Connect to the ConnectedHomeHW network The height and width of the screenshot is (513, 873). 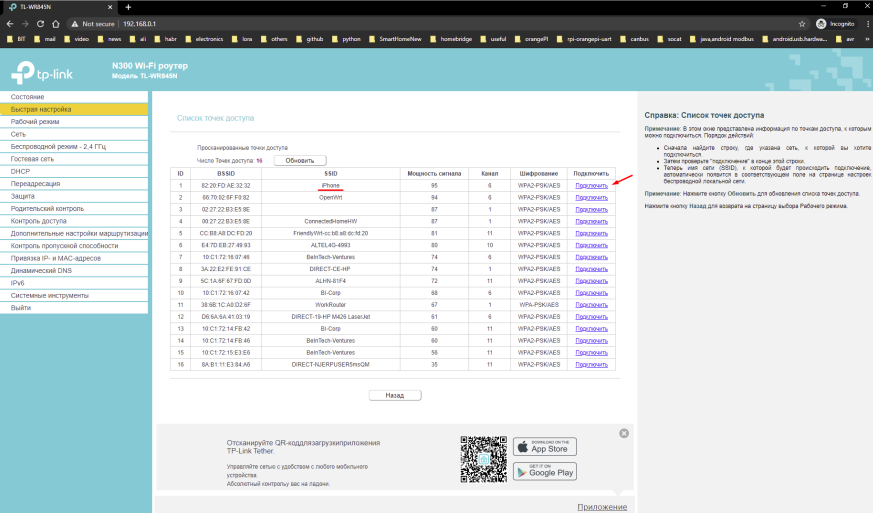(591, 222)
